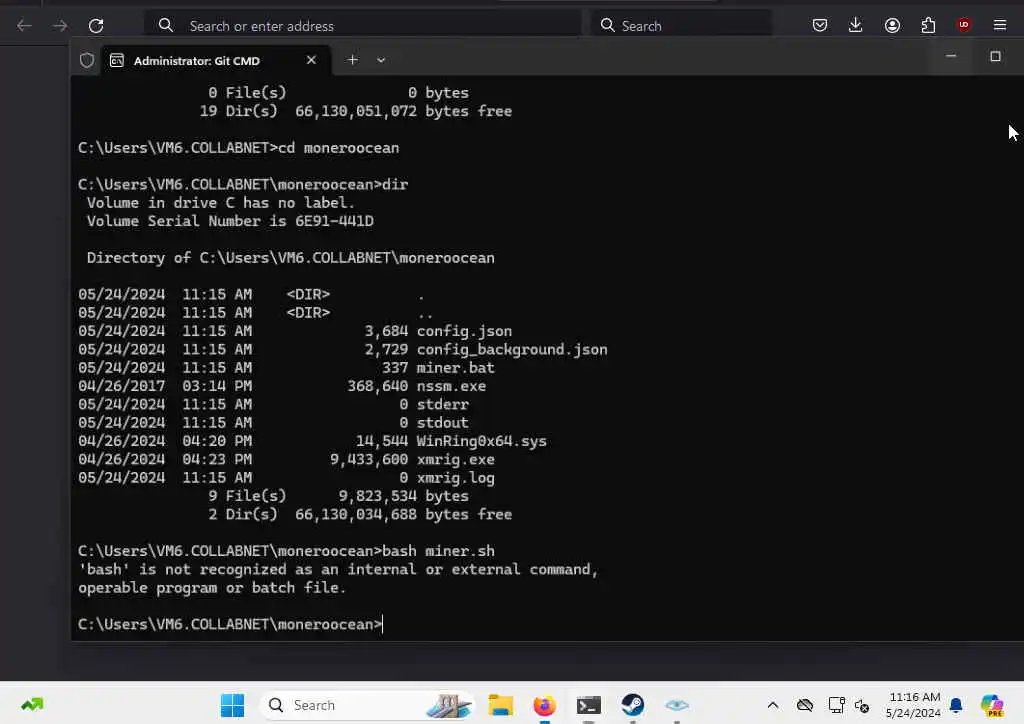
Task: Click the muted volume tray icon
Action: (x=862, y=706)
